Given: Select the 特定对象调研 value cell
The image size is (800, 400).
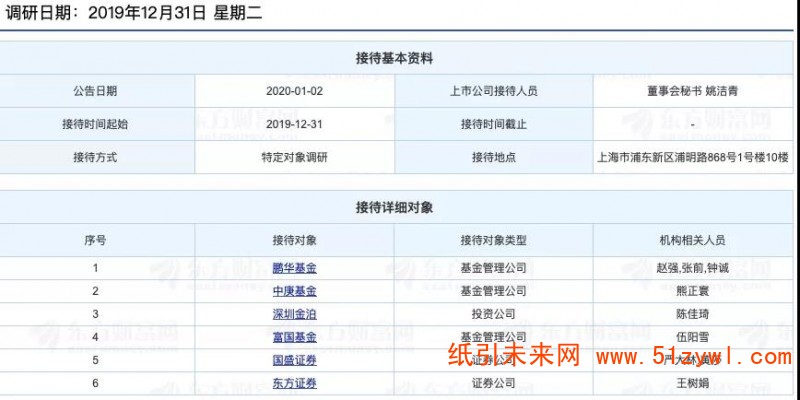Looking at the screenshot, I should 294,158.
